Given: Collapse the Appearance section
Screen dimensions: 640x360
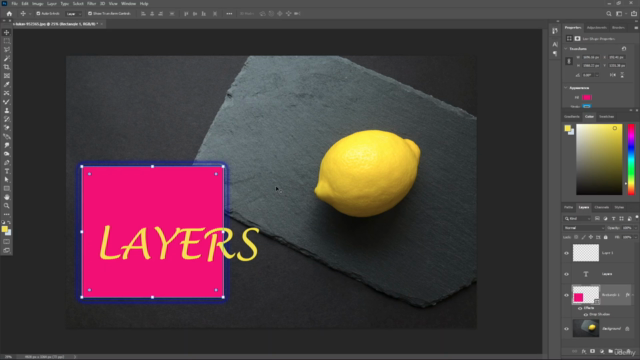Looking at the screenshot, I should pyautogui.click(x=566, y=88).
